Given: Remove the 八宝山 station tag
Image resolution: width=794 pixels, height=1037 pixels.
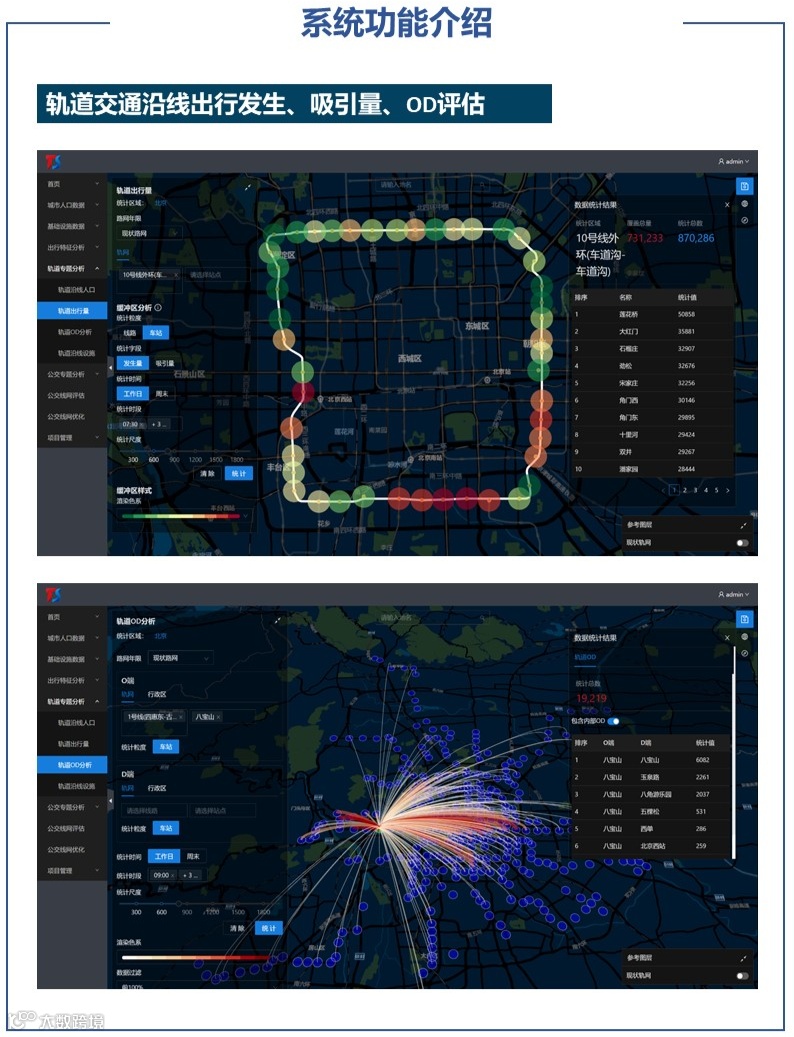Looking at the screenshot, I should pos(218,717).
